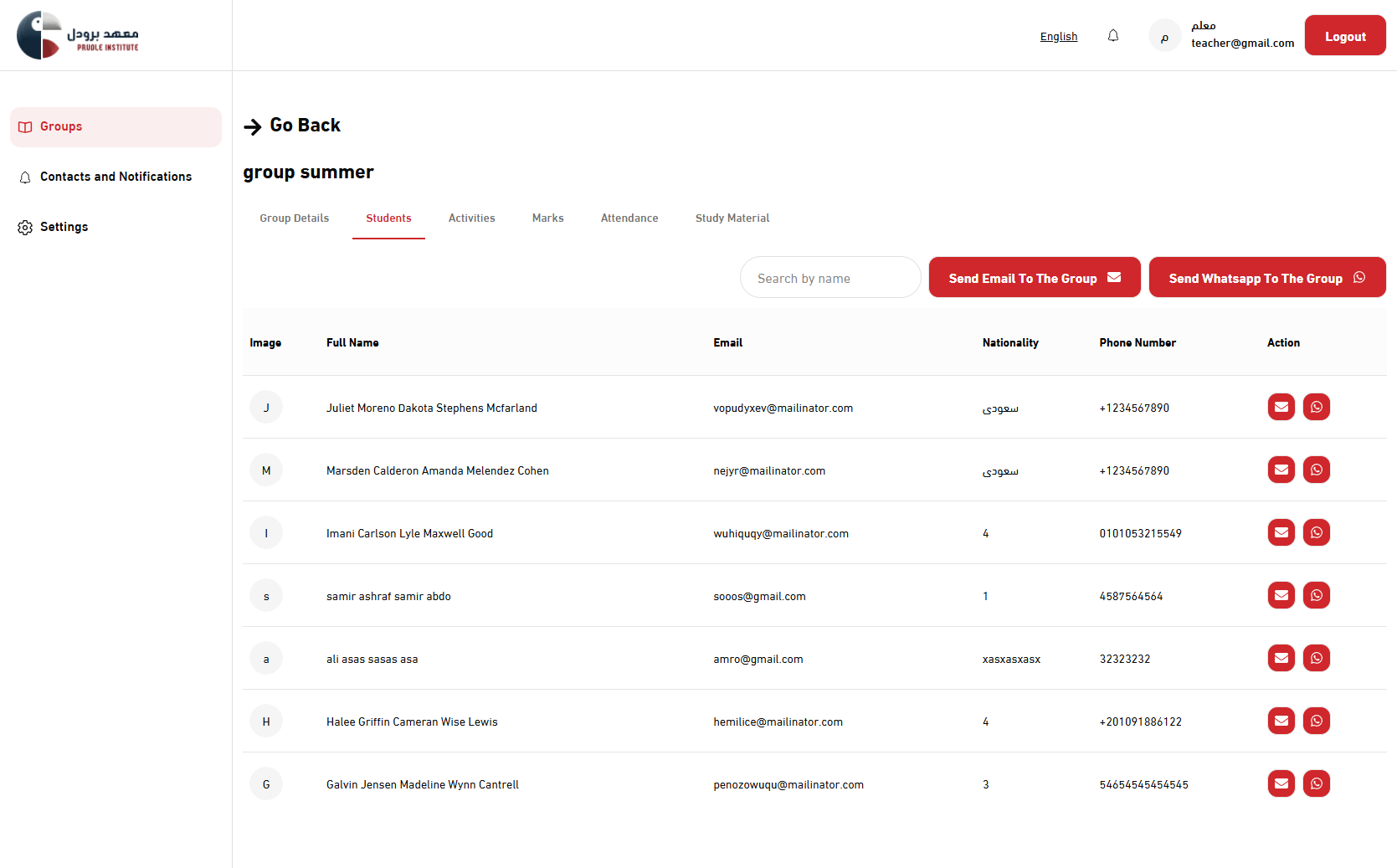This screenshot has height=868, width=1397.
Task: Open Contacts and Notifications in sidebar
Action: 116,177
